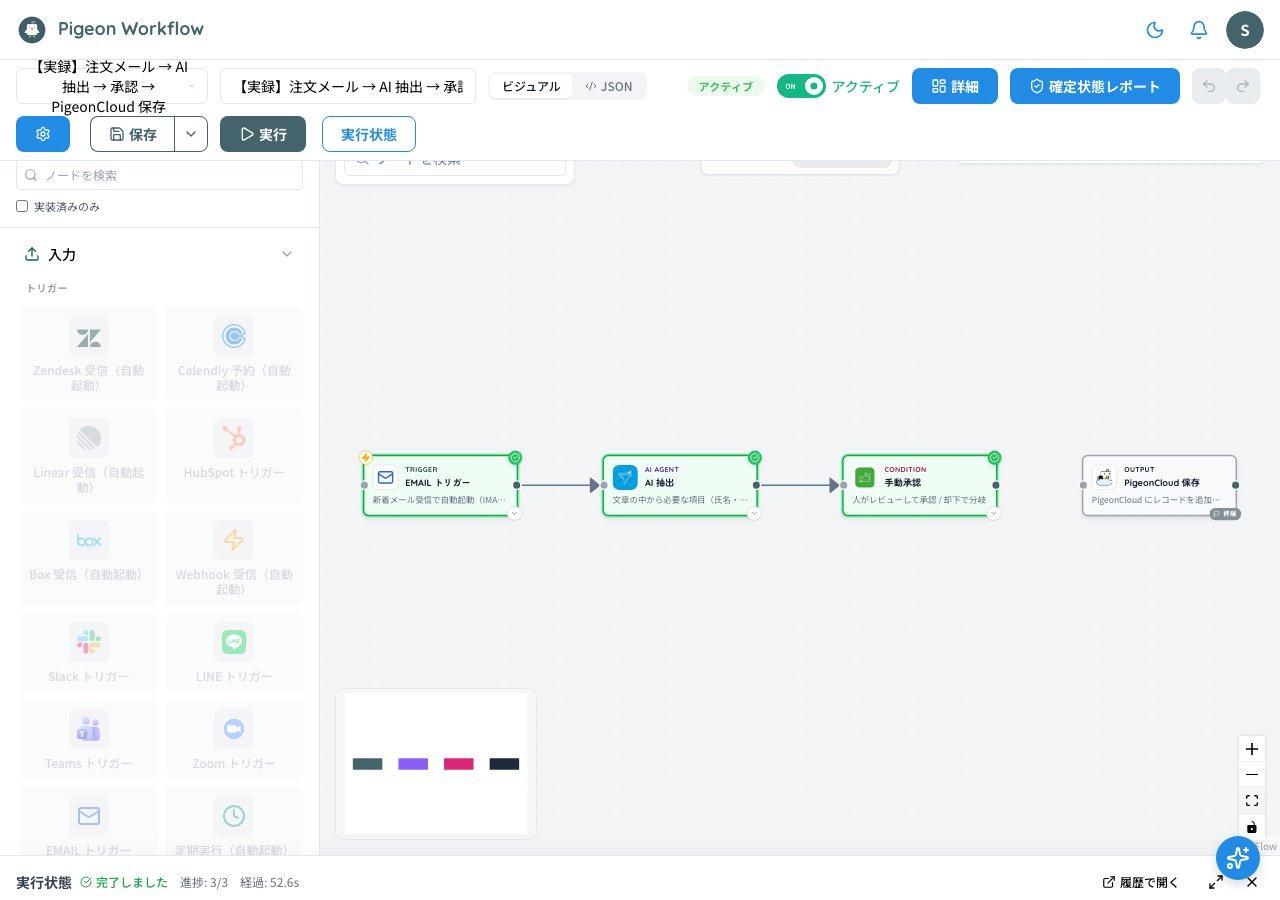Click the undo arrow button
The height and width of the screenshot is (900, 1280).
tap(1209, 86)
